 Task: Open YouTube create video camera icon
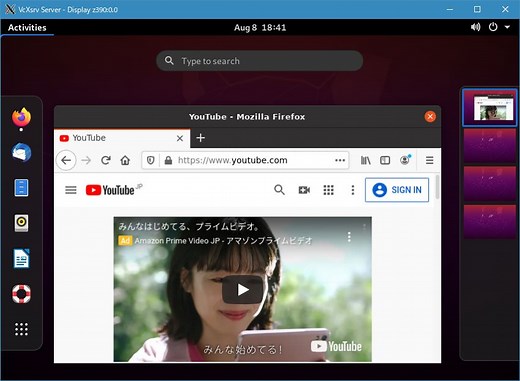tap(304, 190)
